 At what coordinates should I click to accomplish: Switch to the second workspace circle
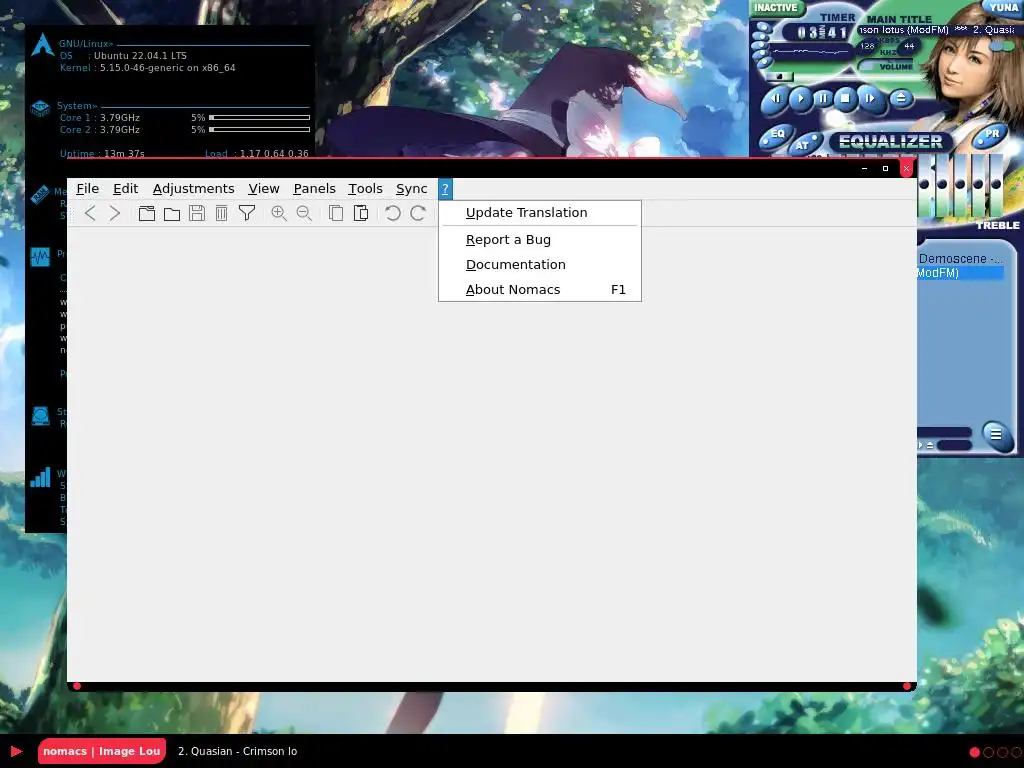988,752
